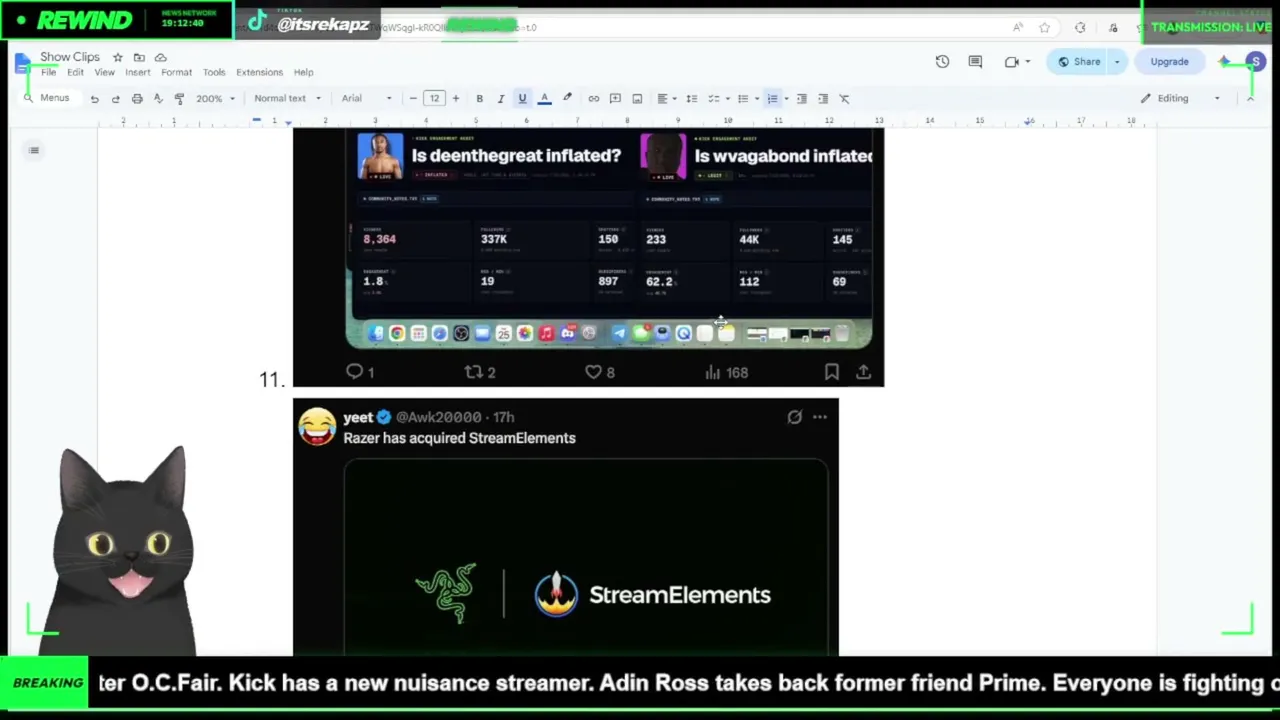Screen dimensions: 1280x720
Task: Click the retweet icon on the embedded tweet
Action: (x=474, y=372)
